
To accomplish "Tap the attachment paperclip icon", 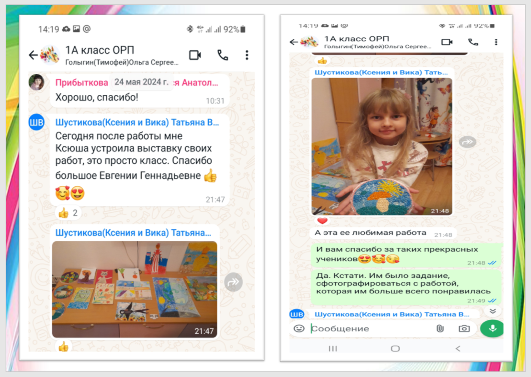I will pos(440,328).
